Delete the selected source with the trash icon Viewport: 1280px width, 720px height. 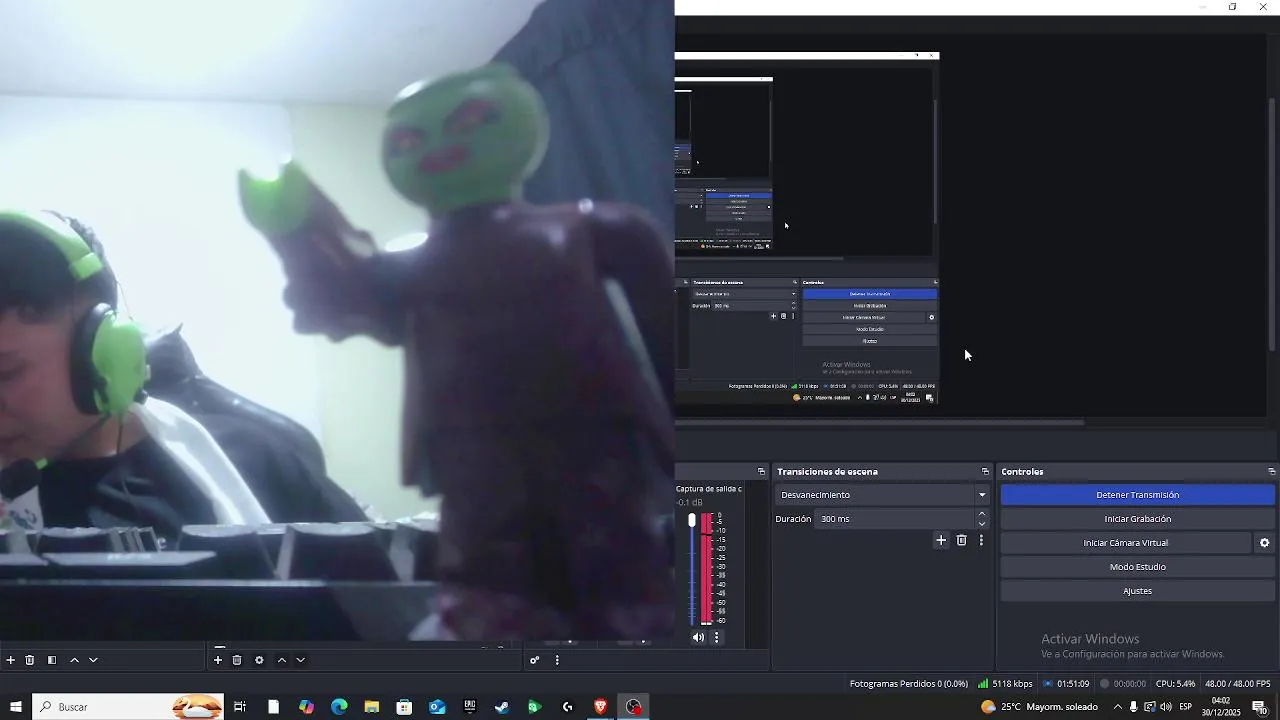237,660
